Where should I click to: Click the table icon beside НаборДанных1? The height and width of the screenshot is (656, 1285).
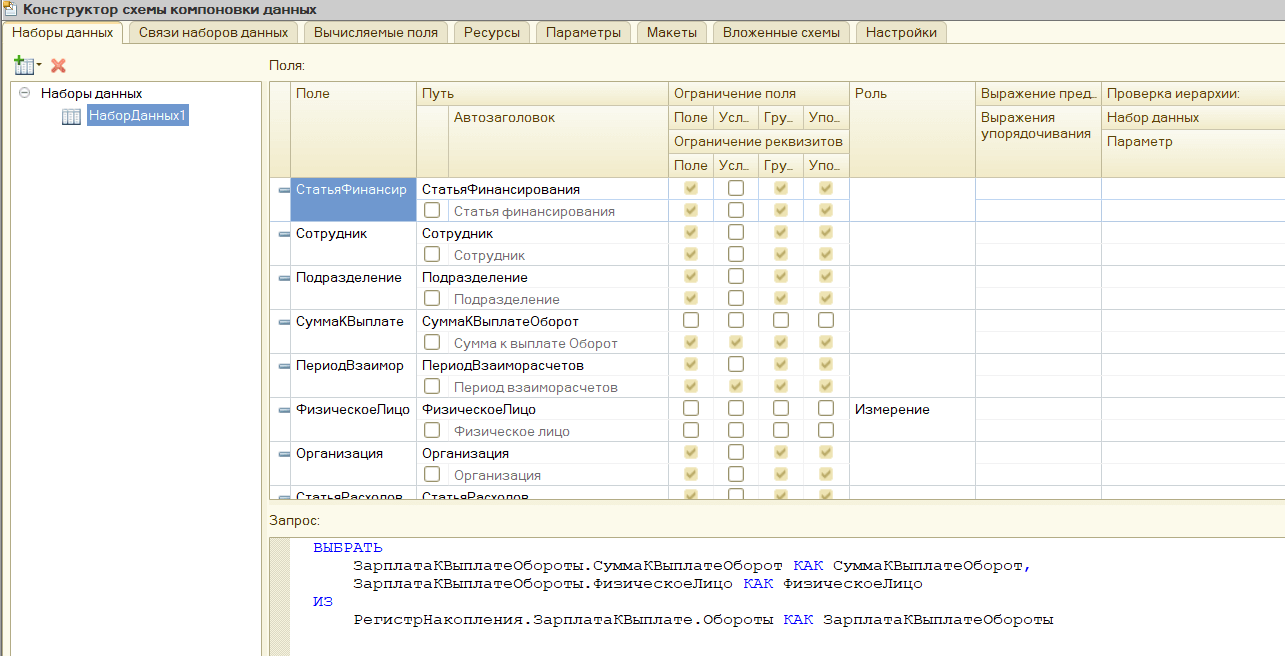[x=72, y=116]
